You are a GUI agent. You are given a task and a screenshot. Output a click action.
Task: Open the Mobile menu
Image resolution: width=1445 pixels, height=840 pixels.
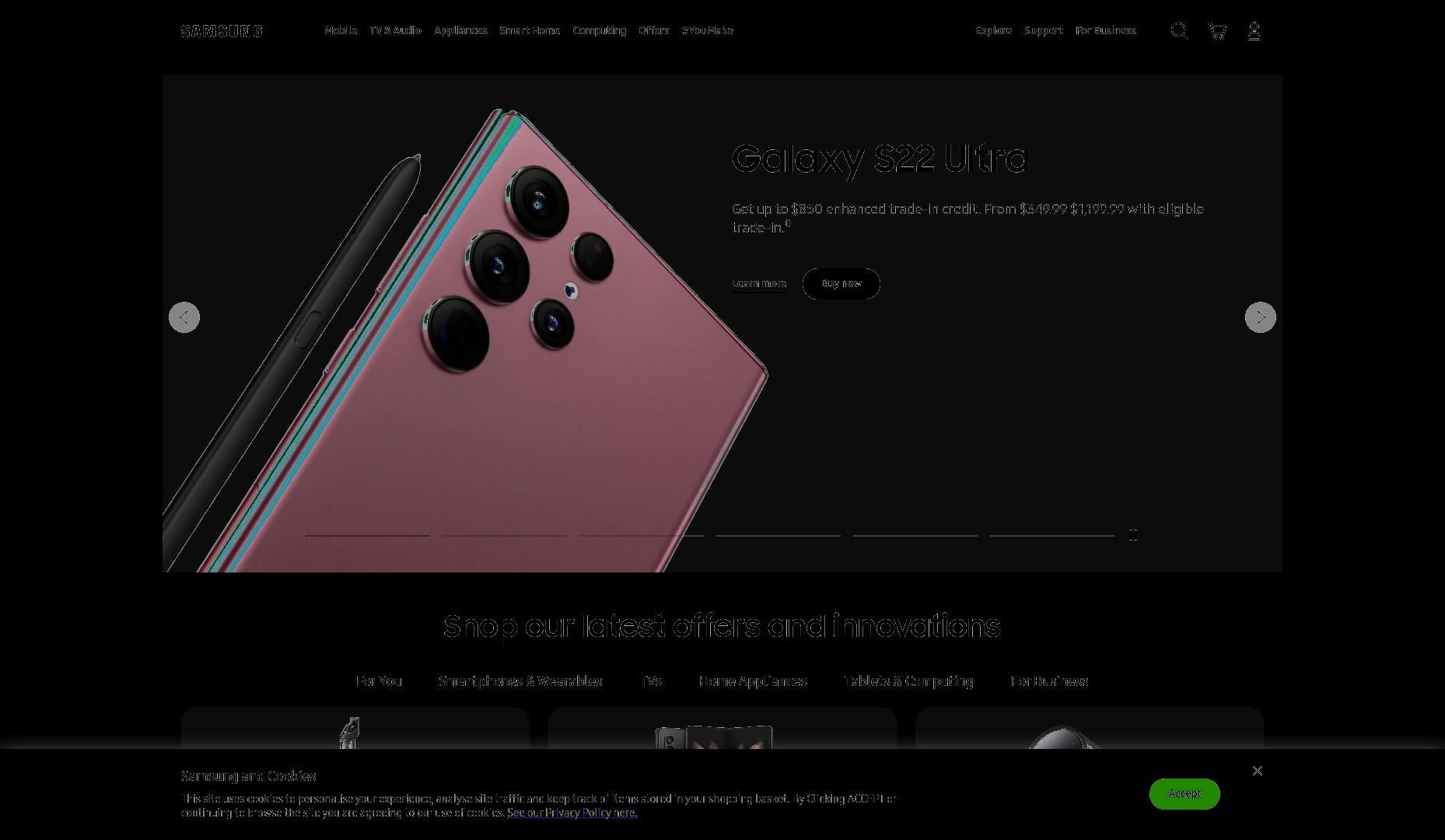click(341, 30)
